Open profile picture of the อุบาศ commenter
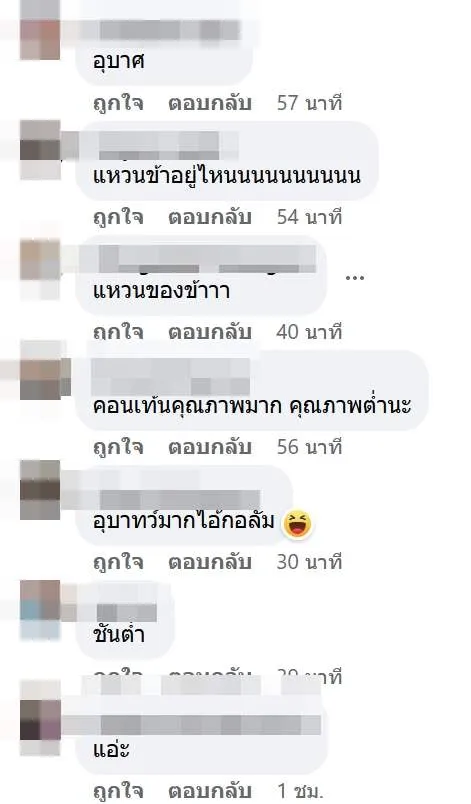The width and height of the screenshot is (471, 804). click(x=40, y=40)
